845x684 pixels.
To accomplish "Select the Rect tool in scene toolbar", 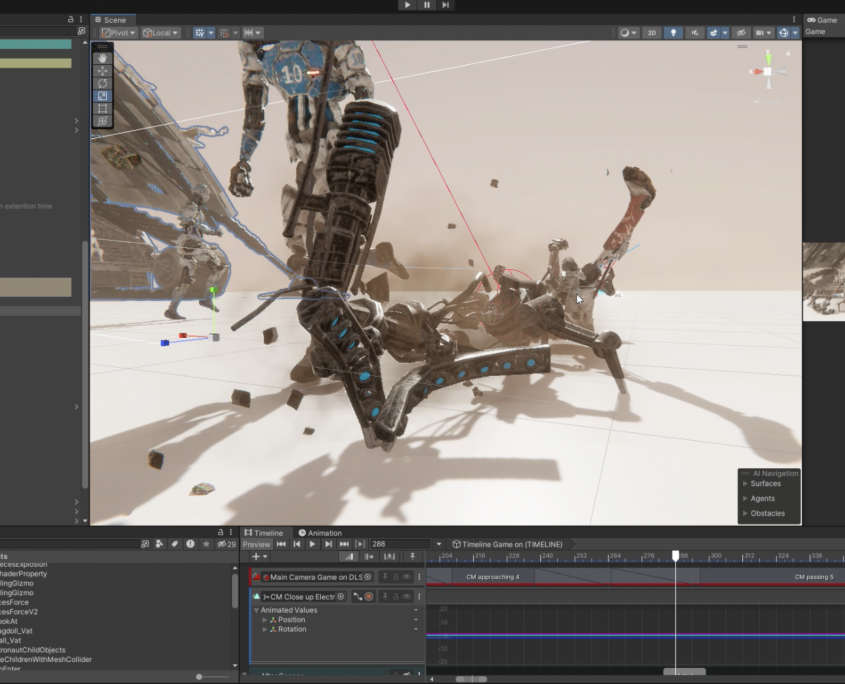I will click(x=103, y=108).
